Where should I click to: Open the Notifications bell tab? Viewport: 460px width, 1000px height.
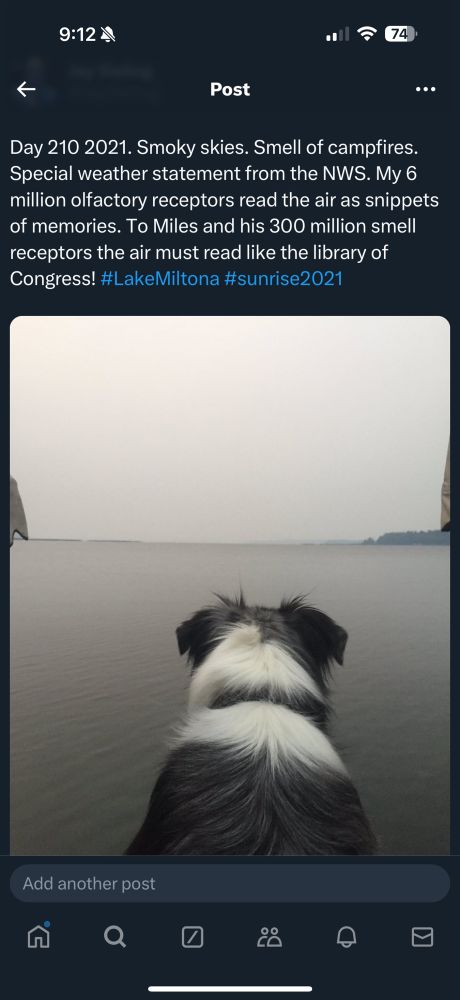pos(346,936)
